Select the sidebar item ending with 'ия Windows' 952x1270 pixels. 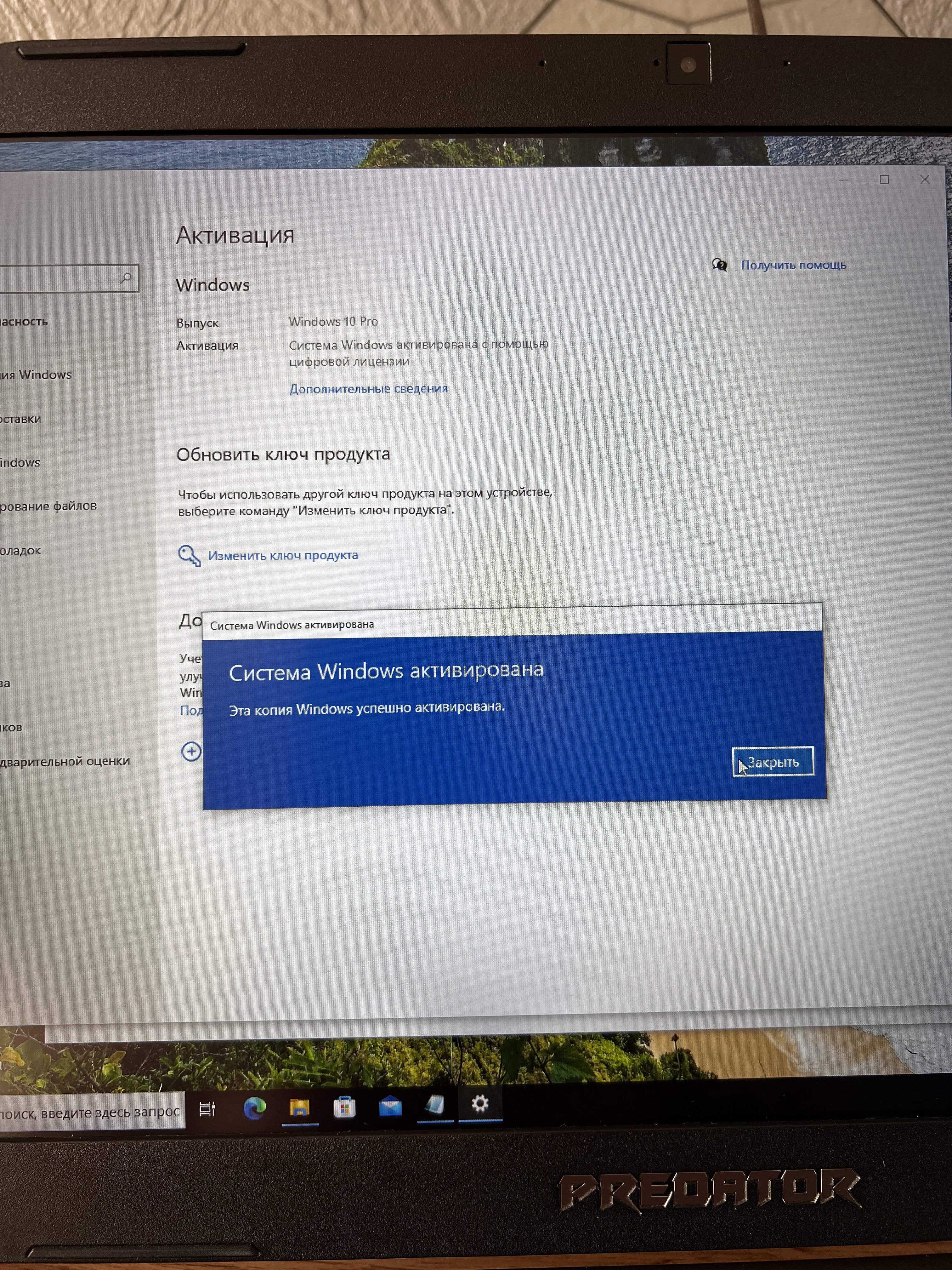pos(36,375)
